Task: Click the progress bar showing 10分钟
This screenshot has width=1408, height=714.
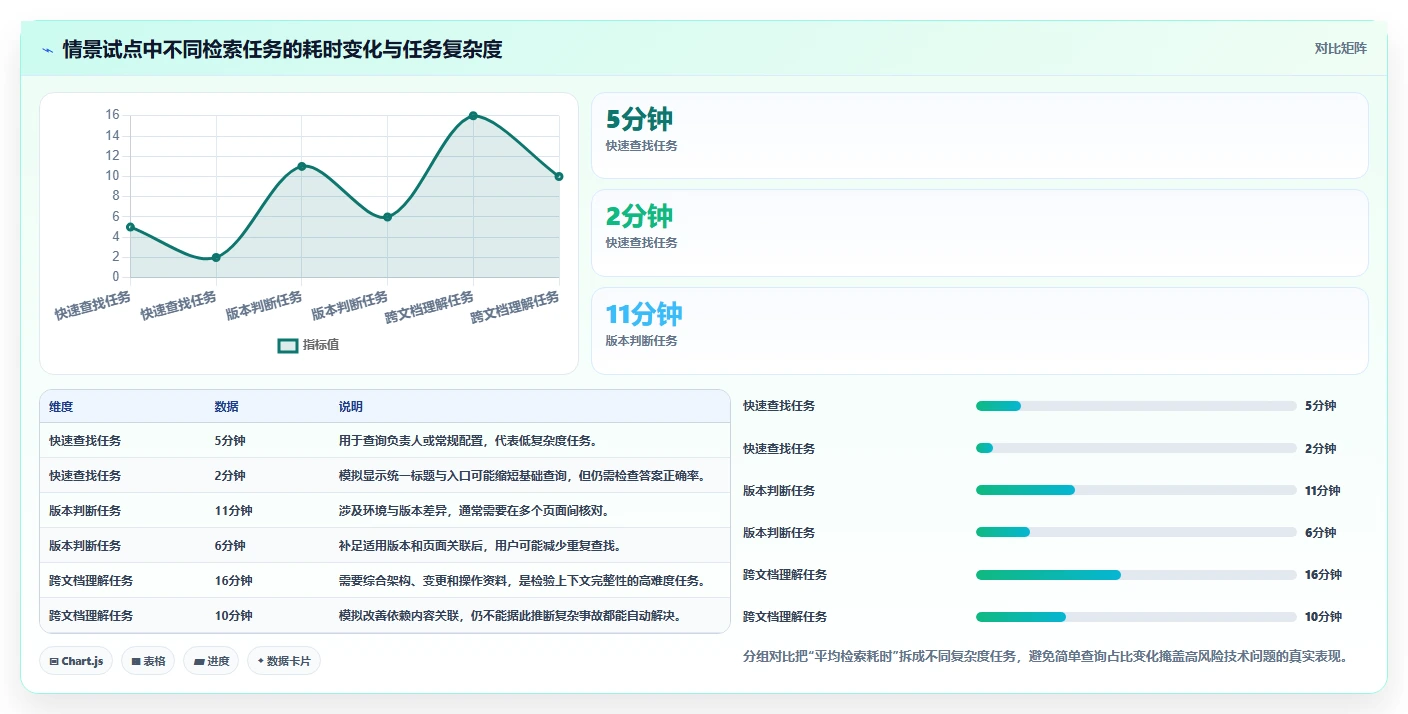Action: (x=1136, y=617)
